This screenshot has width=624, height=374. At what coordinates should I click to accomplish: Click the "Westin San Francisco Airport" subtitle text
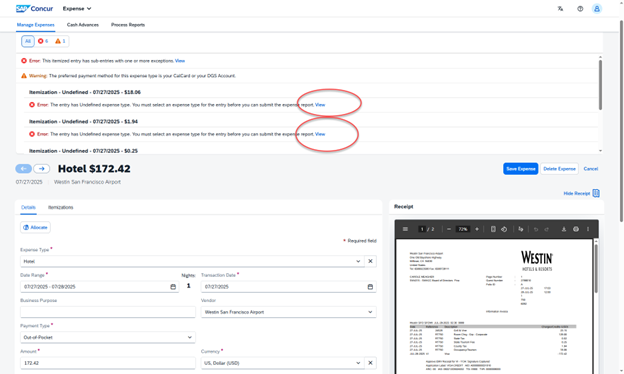tap(87, 182)
